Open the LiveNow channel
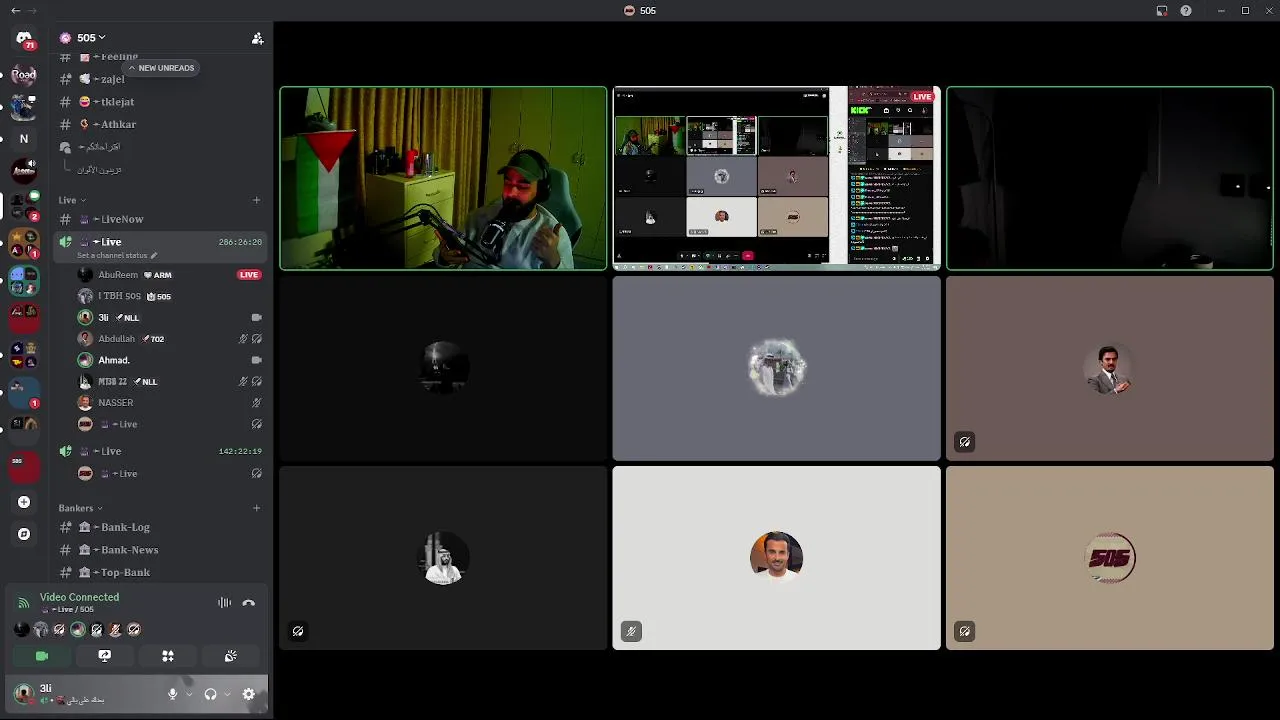This screenshot has width=1280, height=720. [160, 219]
